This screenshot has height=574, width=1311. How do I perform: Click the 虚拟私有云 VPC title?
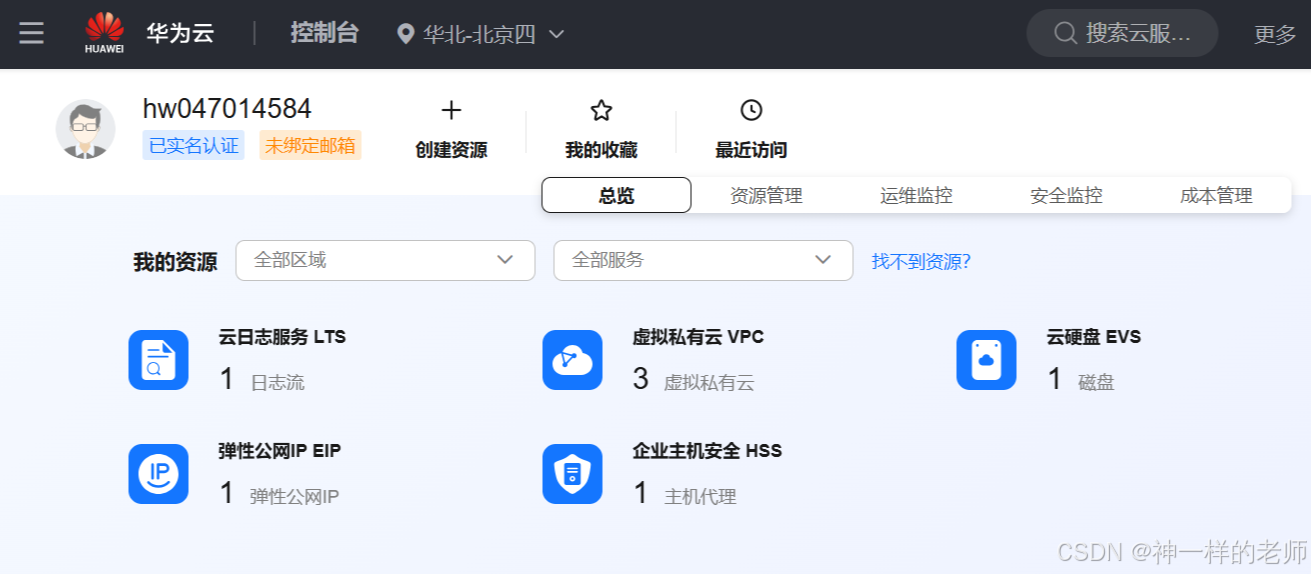698,337
